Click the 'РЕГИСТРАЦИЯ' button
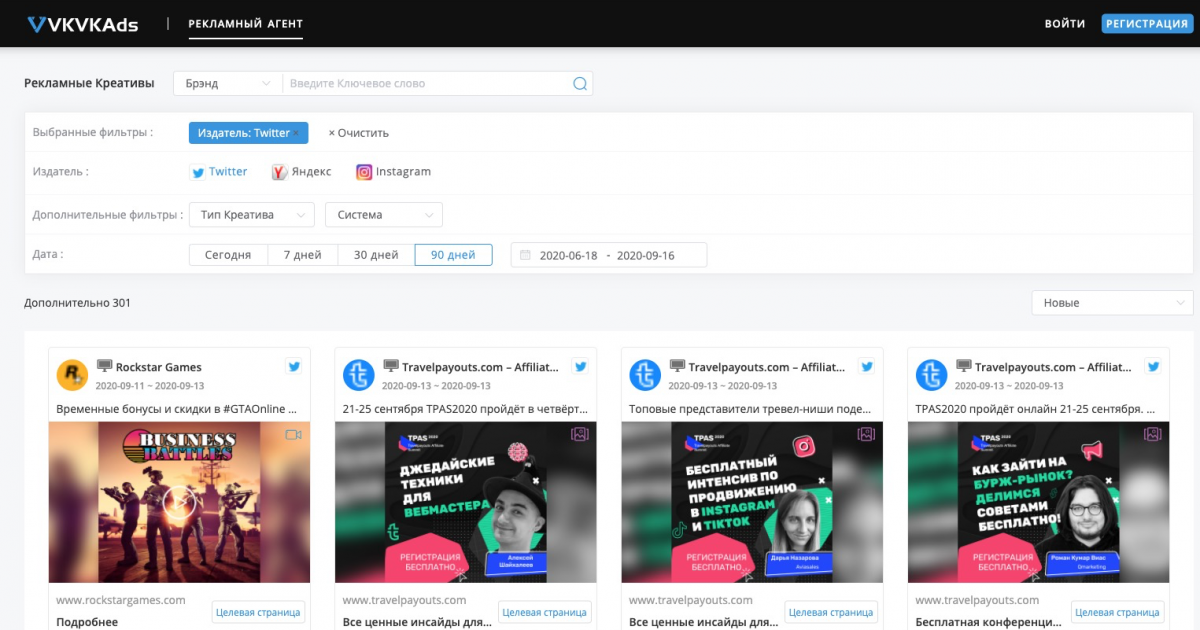Image resolution: width=1200 pixels, height=630 pixels. [x=1147, y=24]
